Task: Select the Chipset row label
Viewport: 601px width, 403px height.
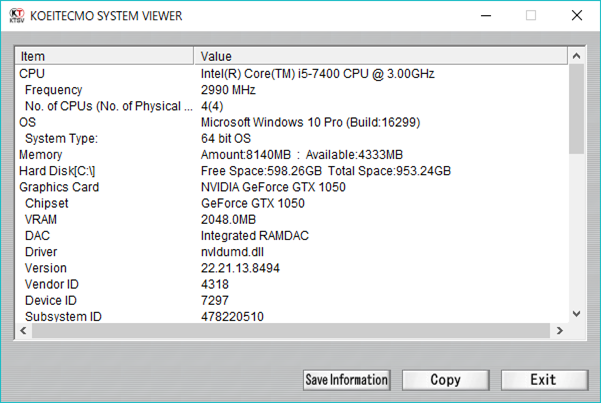Action: (46, 203)
